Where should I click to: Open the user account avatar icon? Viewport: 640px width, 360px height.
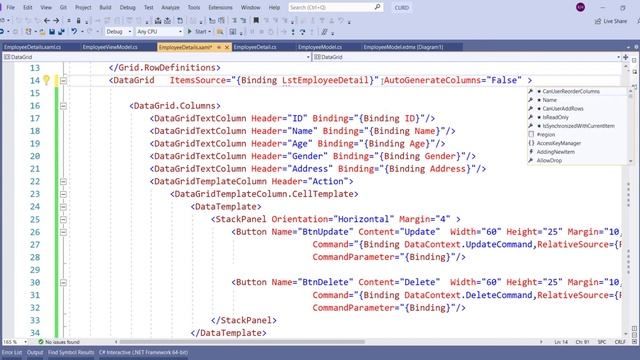point(580,7)
